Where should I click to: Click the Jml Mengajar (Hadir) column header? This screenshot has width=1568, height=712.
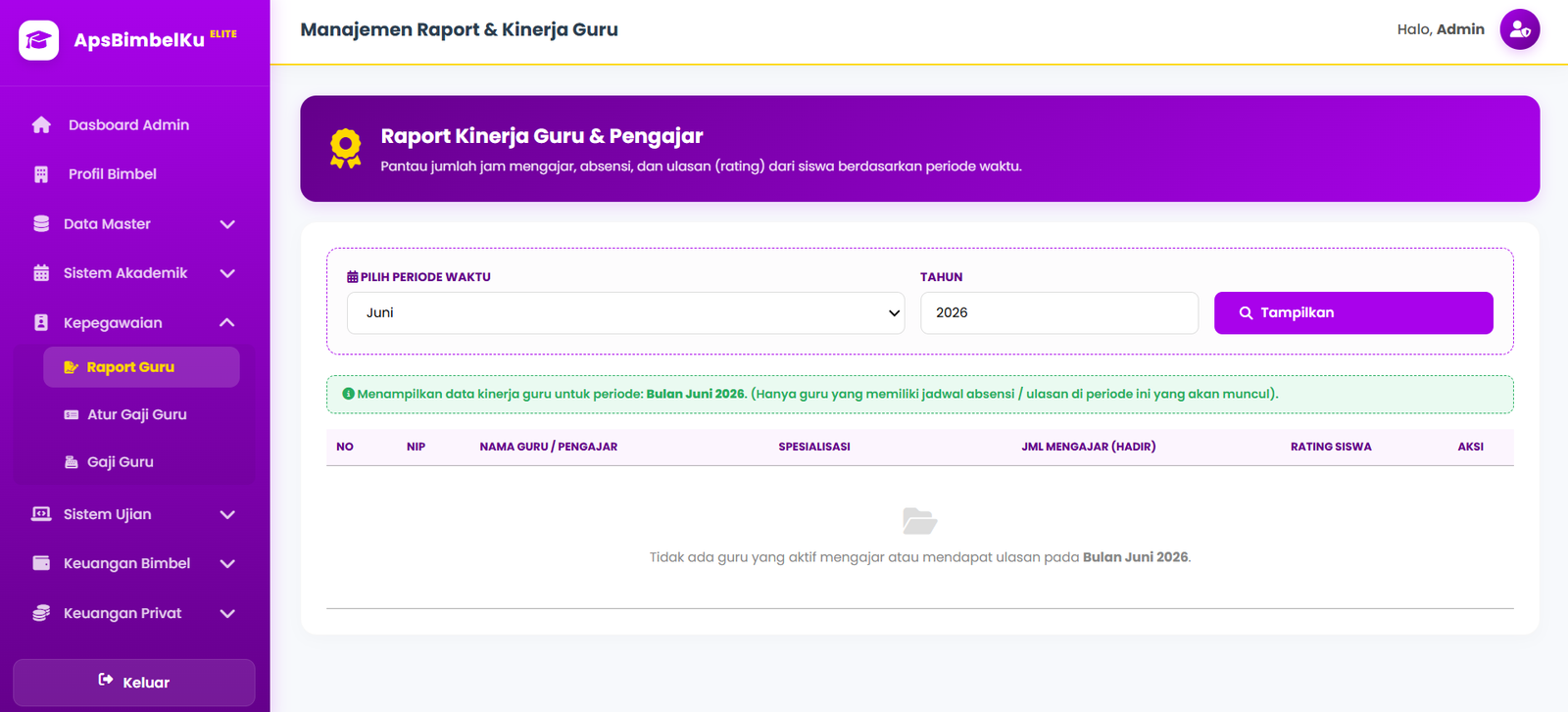(x=1089, y=447)
